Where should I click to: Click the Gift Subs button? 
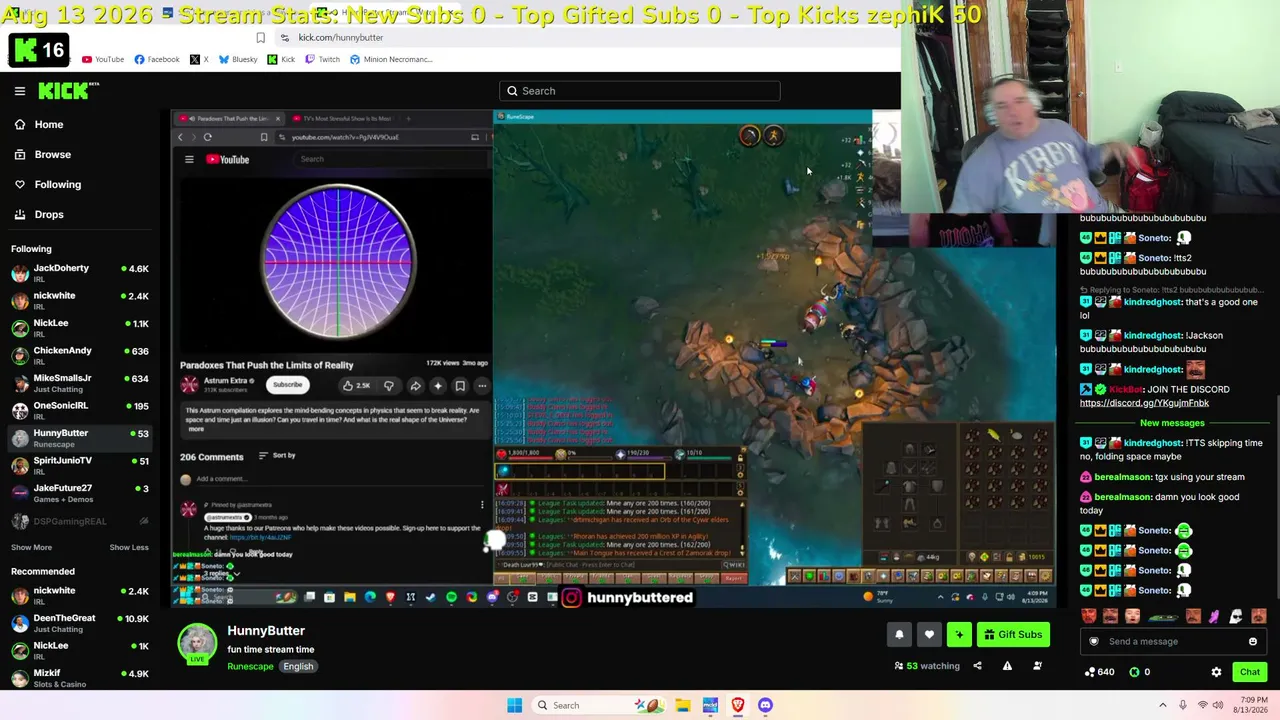pos(1012,634)
